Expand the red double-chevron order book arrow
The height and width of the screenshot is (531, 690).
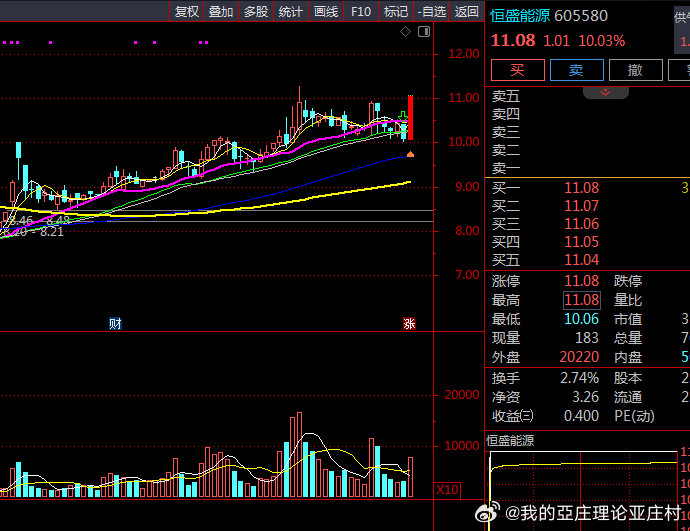point(604,92)
